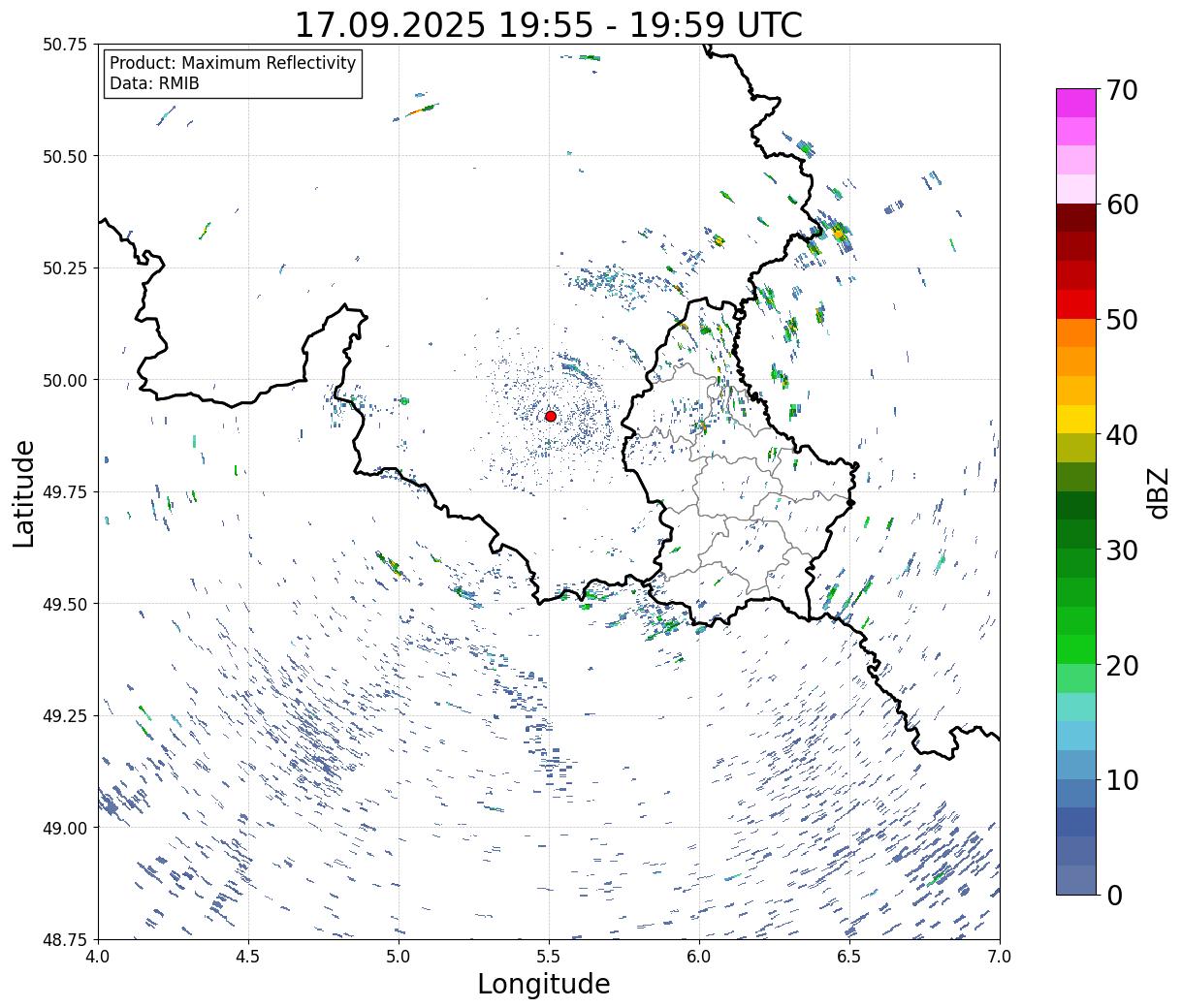Click the latitude tick label 50.75
The image size is (1182, 1008).
pos(65,45)
